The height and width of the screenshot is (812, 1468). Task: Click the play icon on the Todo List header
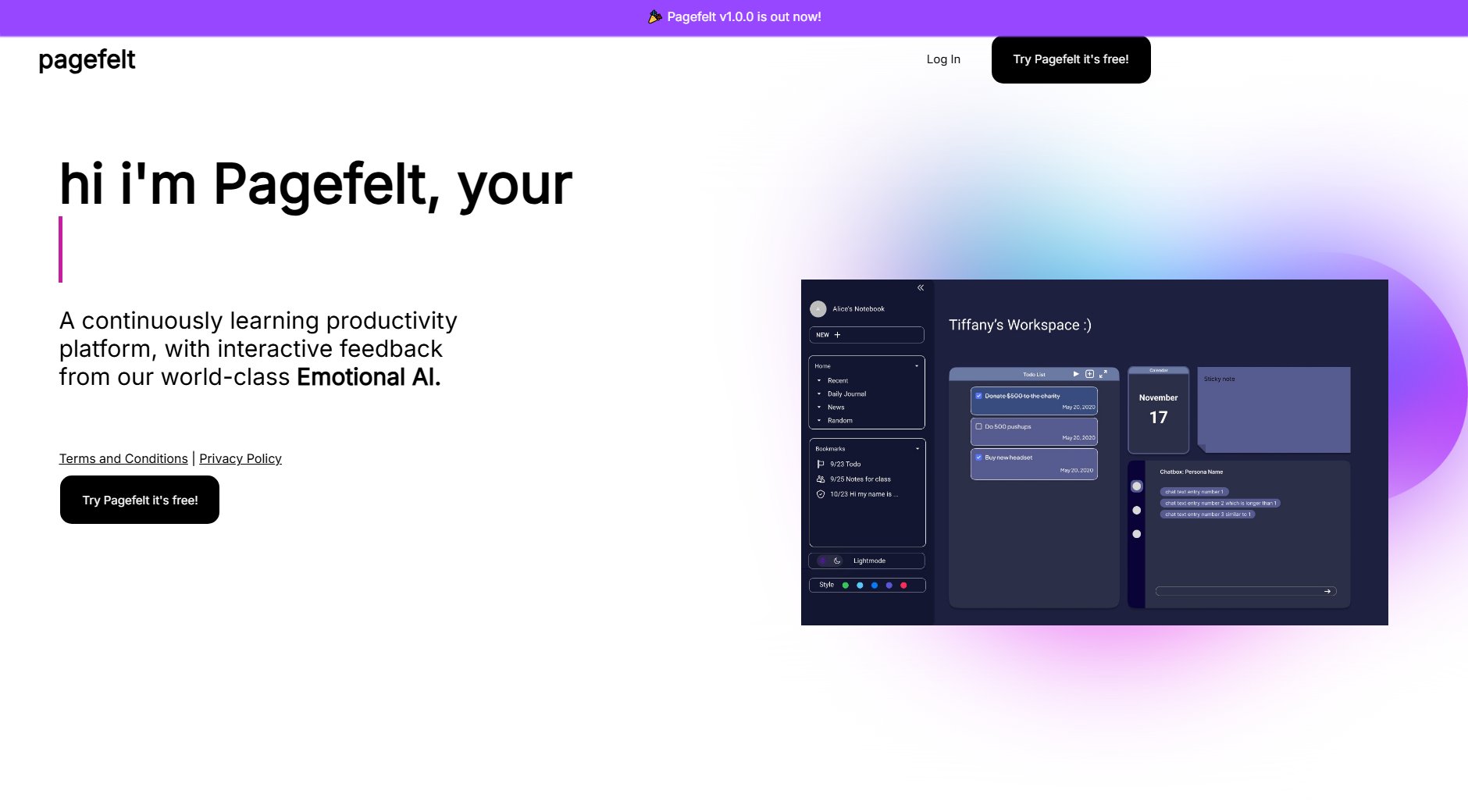tap(1076, 374)
